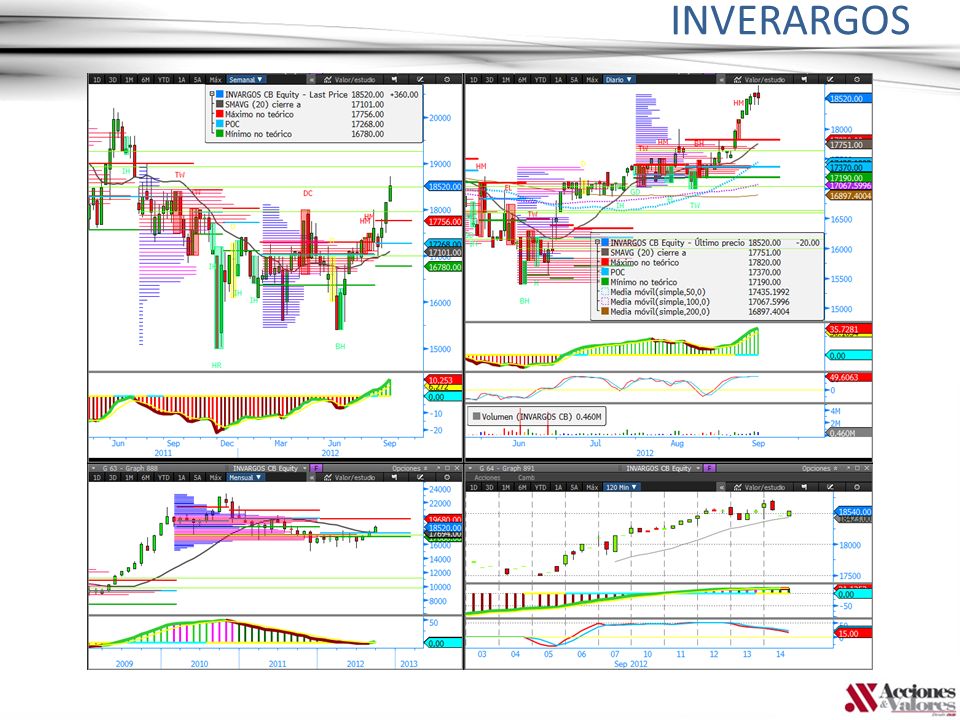This screenshot has height=720, width=960.
Task: Open the G 64 Graph 891 window menu arrow
Action: (471, 468)
